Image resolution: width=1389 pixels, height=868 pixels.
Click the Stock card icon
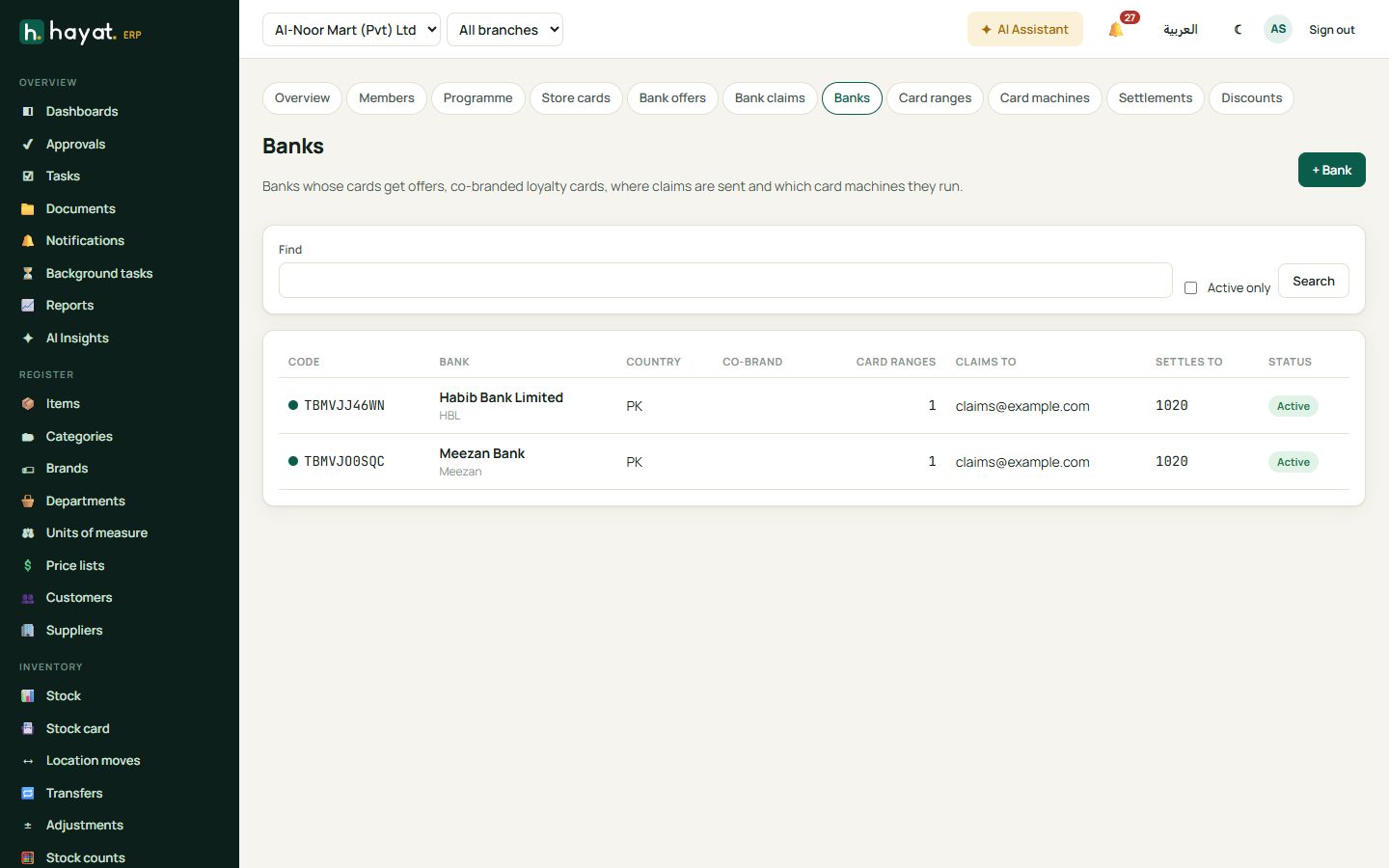(28, 729)
